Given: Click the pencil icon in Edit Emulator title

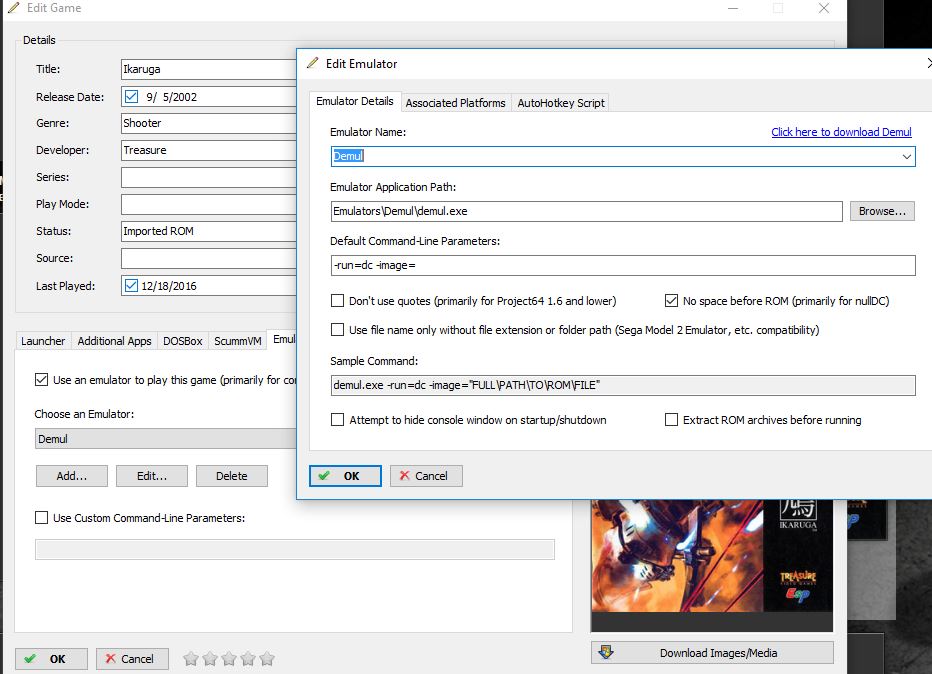Looking at the screenshot, I should click(313, 63).
